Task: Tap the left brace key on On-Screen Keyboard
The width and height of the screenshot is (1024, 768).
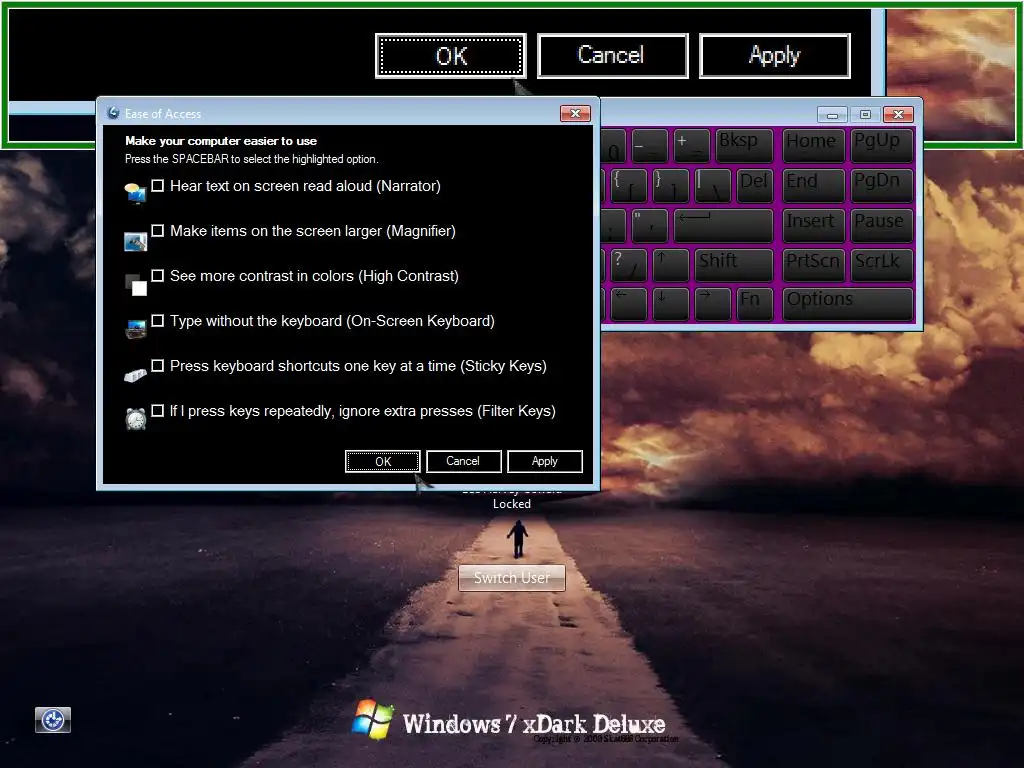Action: [x=628, y=185]
